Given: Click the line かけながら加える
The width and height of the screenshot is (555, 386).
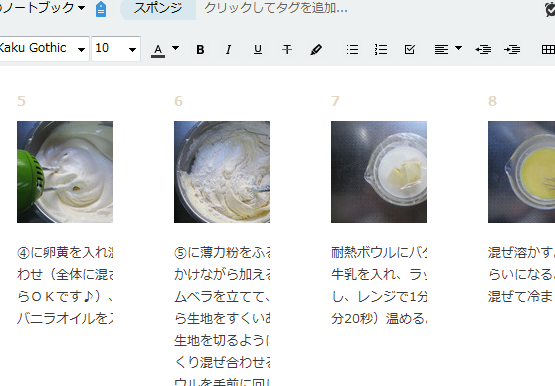Looking at the screenshot, I should coord(222,274).
